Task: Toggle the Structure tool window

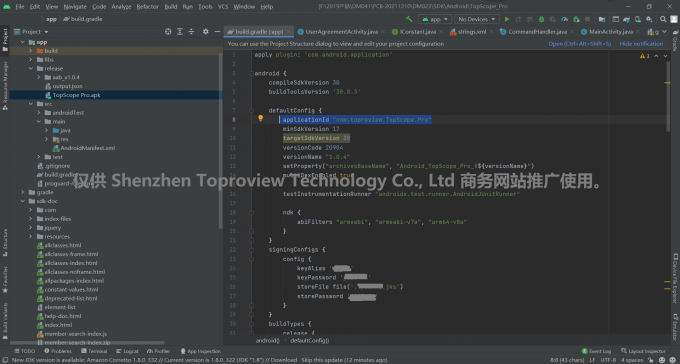Action: pos(5,242)
